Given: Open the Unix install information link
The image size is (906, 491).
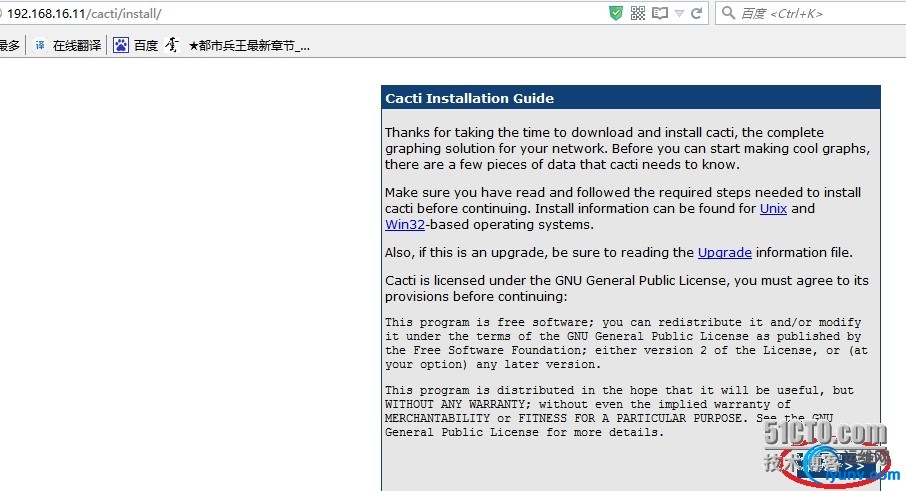Looking at the screenshot, I should pos(773,209).
